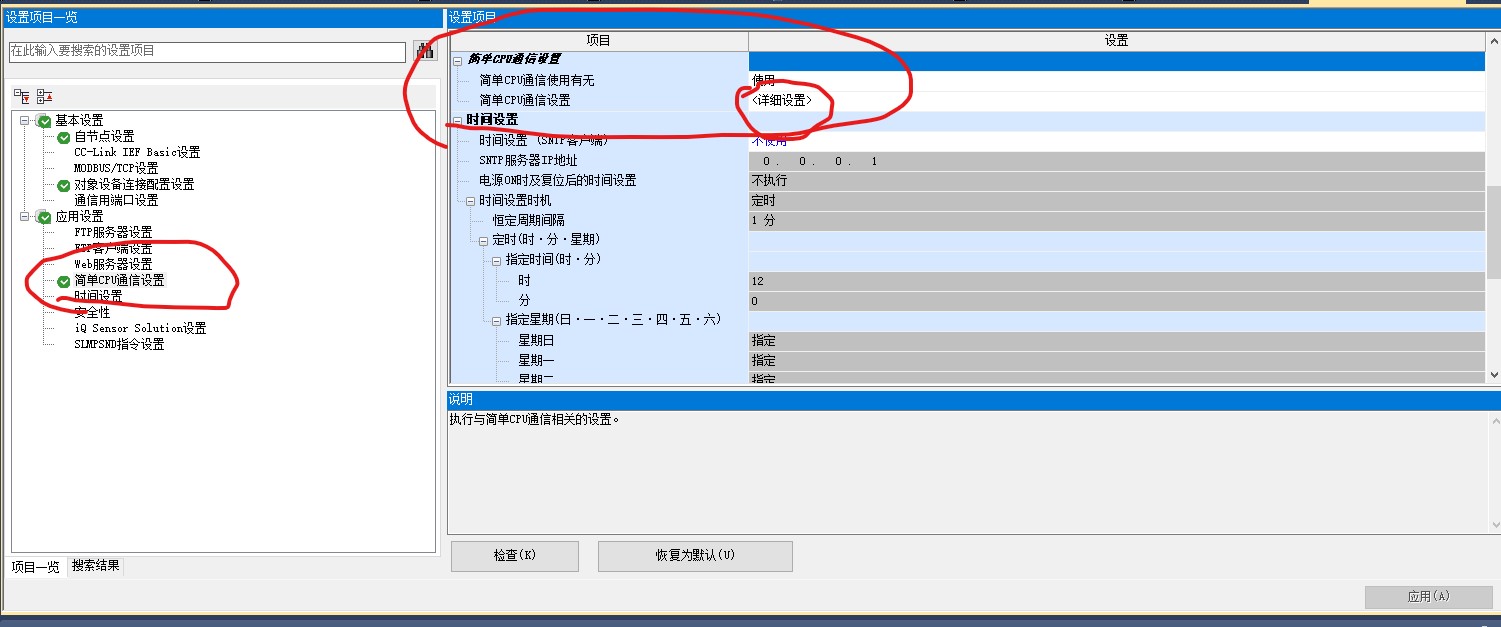Click green check icon beside 简单CPU通信设置

pyautogui.click(x=64, y=281)
